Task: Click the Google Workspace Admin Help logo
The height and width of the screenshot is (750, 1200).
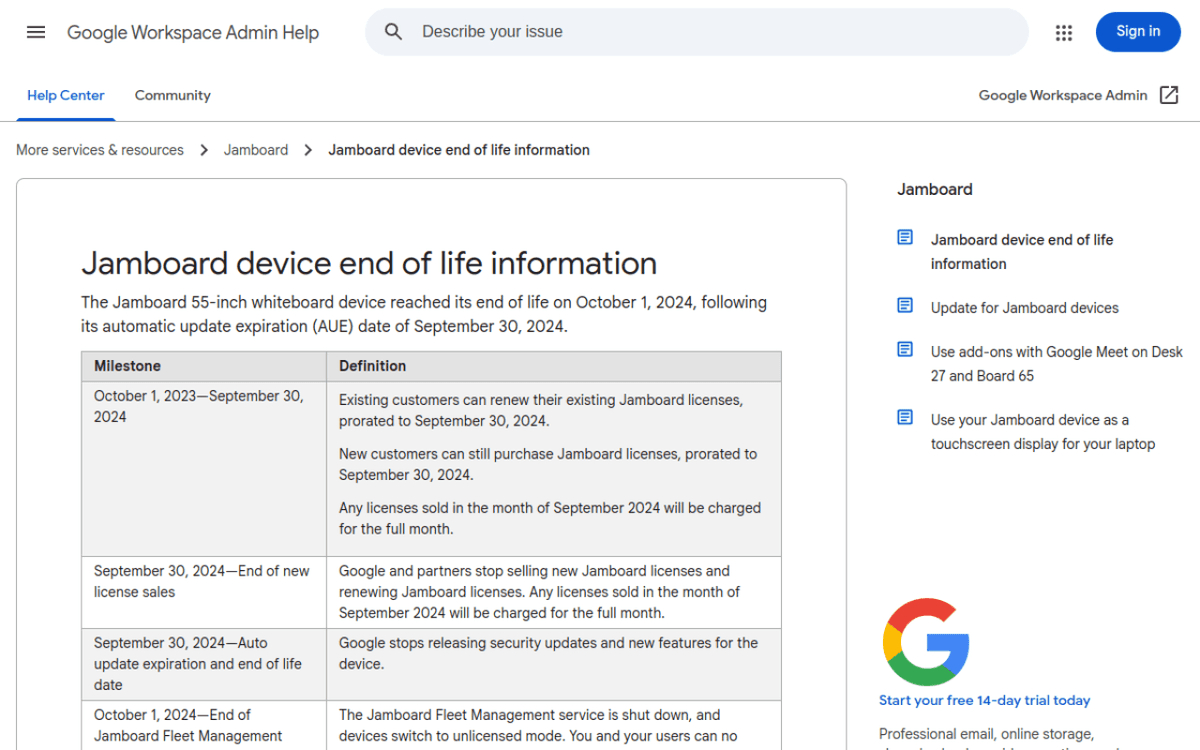Action: [193, 32]
